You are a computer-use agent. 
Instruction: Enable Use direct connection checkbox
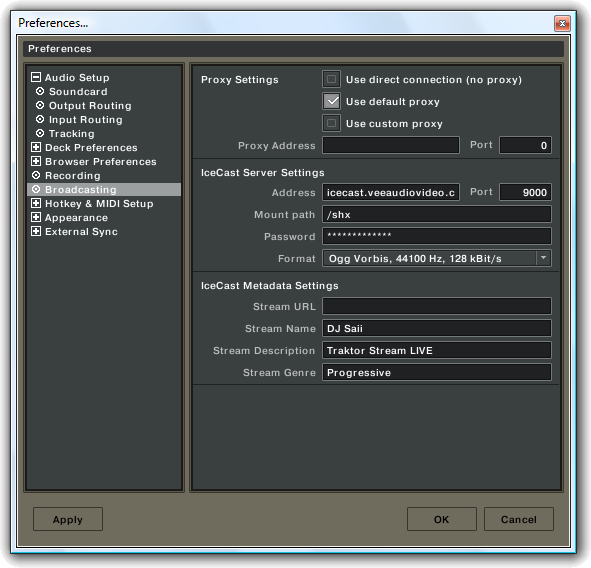click(x=331, y=79)
